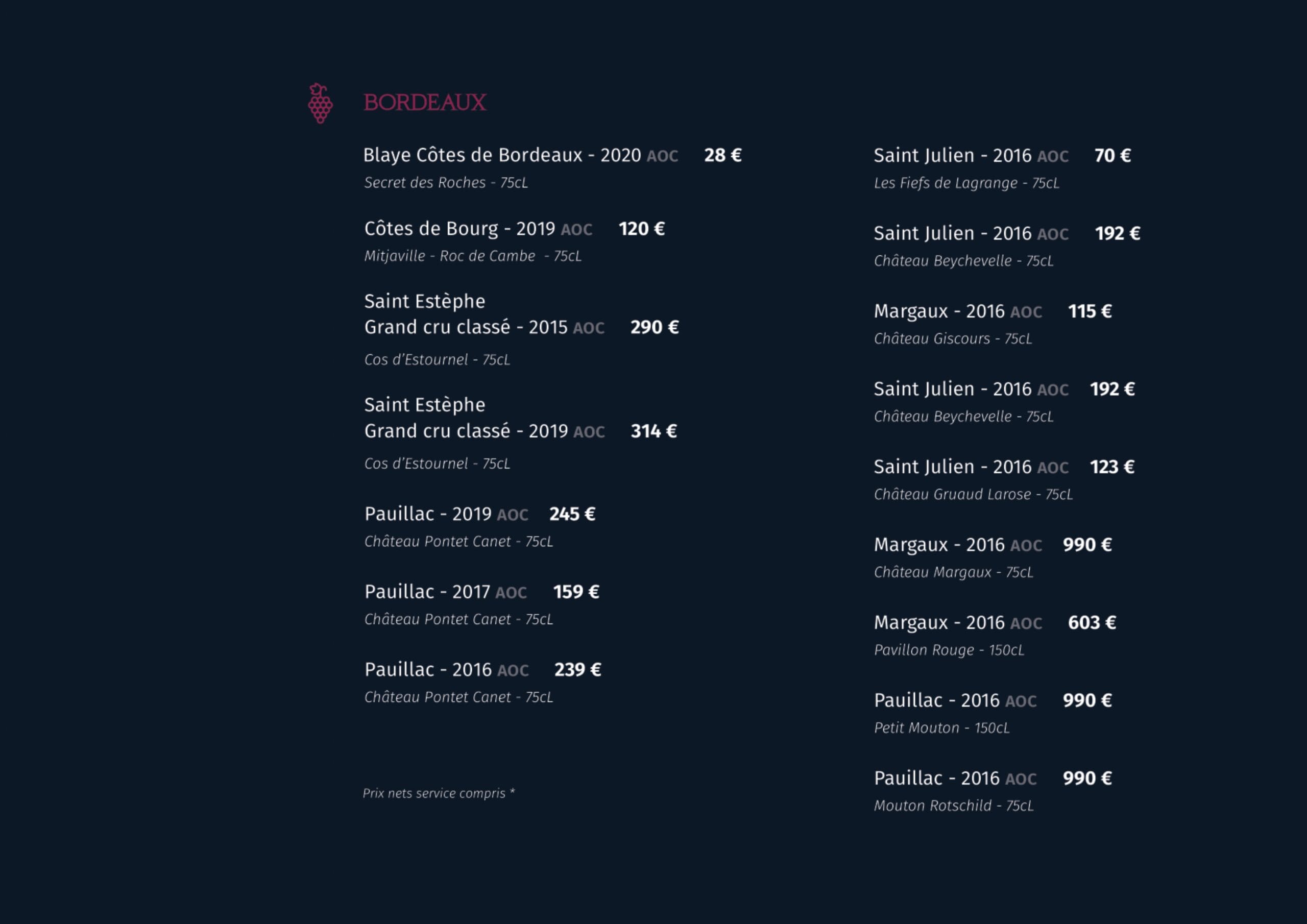Click the 603 € price

1091,623
